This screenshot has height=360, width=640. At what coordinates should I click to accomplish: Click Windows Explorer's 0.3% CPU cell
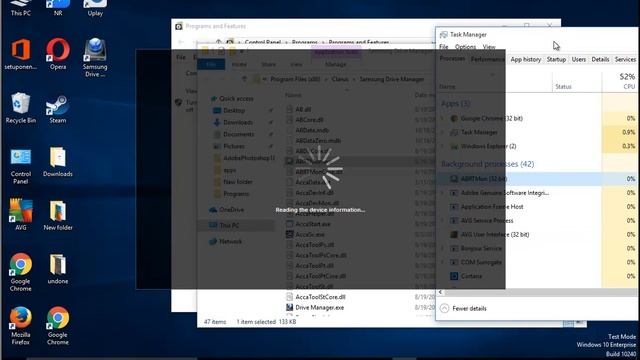pyautogui.click(x=620, y=146)
